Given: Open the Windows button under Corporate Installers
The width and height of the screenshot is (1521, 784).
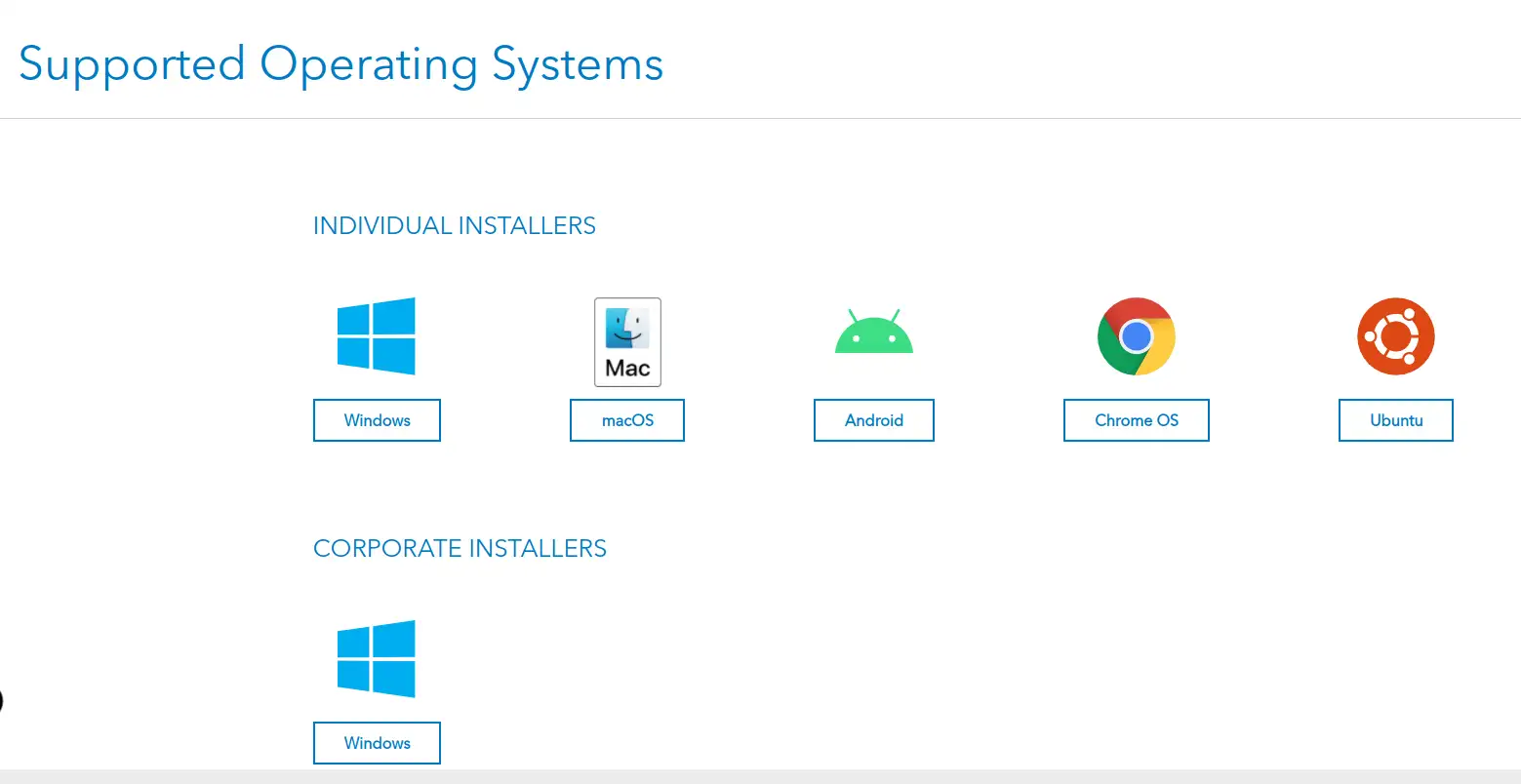Looking at the screenshot, I should pyautogui.click(x=377, y=743).
